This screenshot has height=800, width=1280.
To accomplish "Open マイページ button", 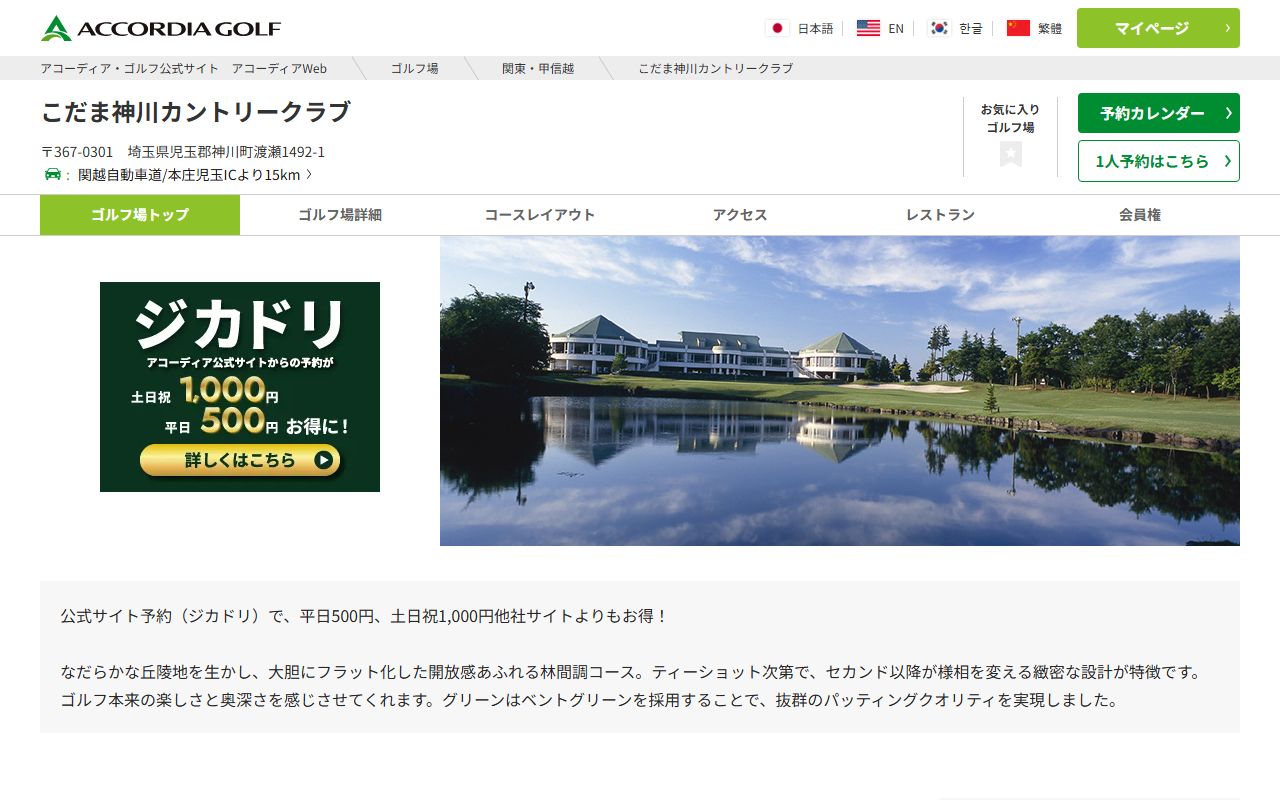I will [x=1158, y=28].
